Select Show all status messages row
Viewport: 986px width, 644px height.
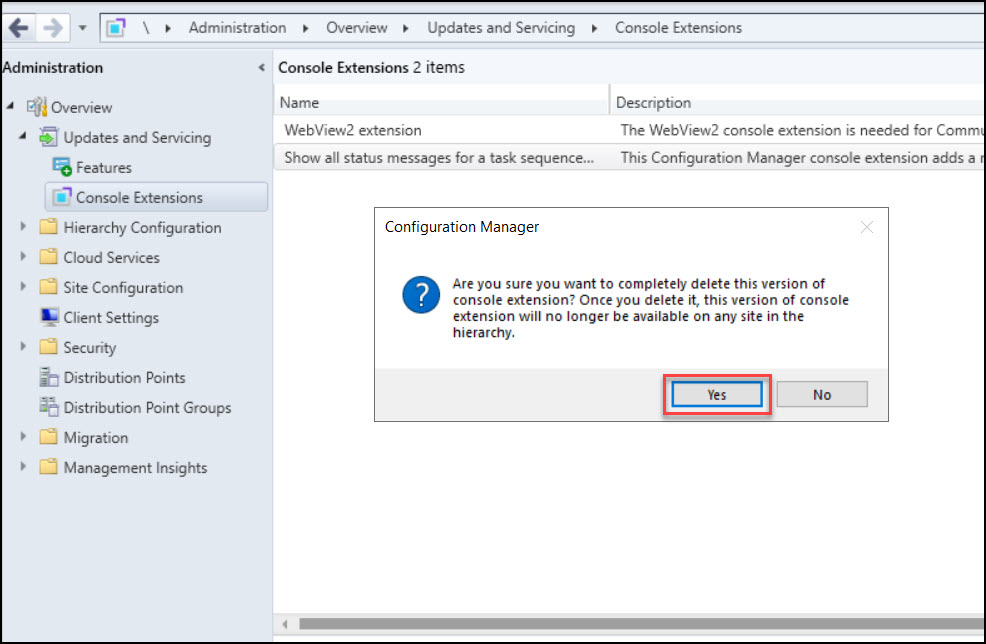629,158
